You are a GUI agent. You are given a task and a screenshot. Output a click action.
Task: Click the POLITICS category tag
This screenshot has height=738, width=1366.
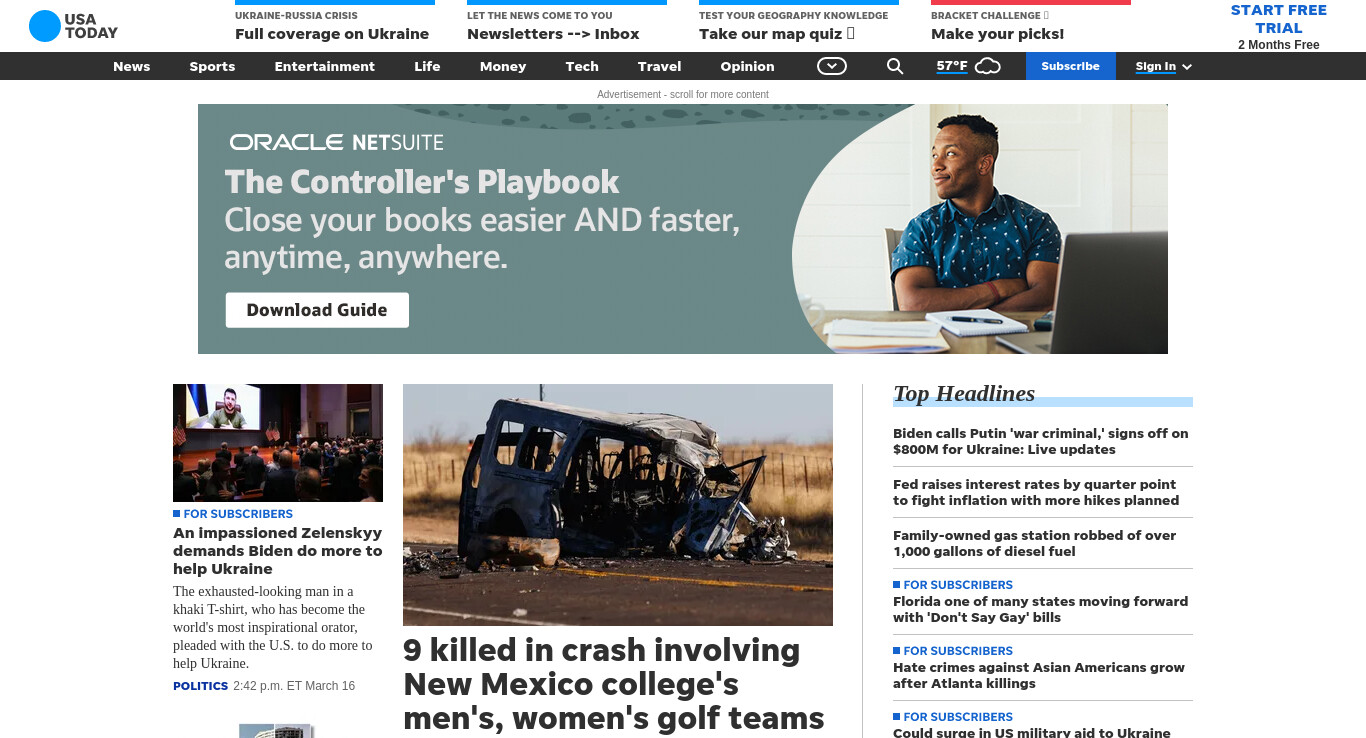(x=200, y=686)
